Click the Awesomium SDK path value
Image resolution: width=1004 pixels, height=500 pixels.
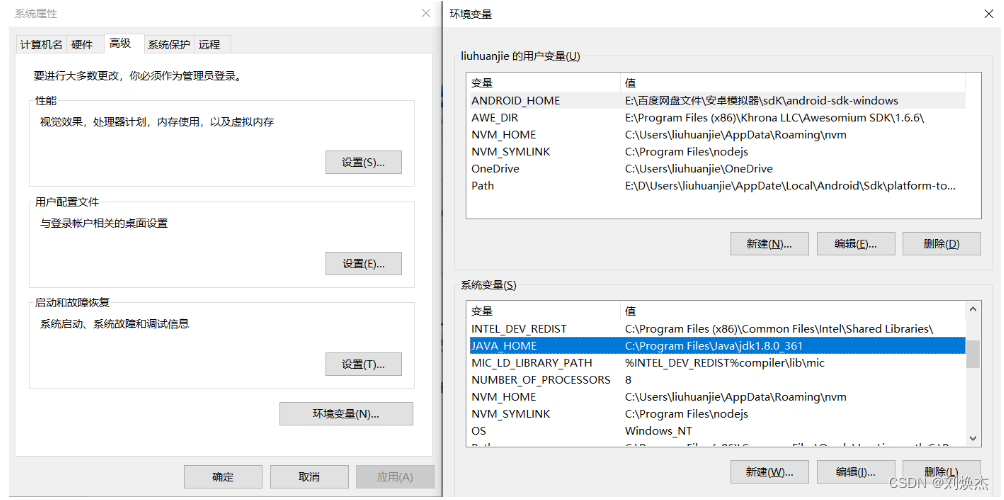pos(775,118)
